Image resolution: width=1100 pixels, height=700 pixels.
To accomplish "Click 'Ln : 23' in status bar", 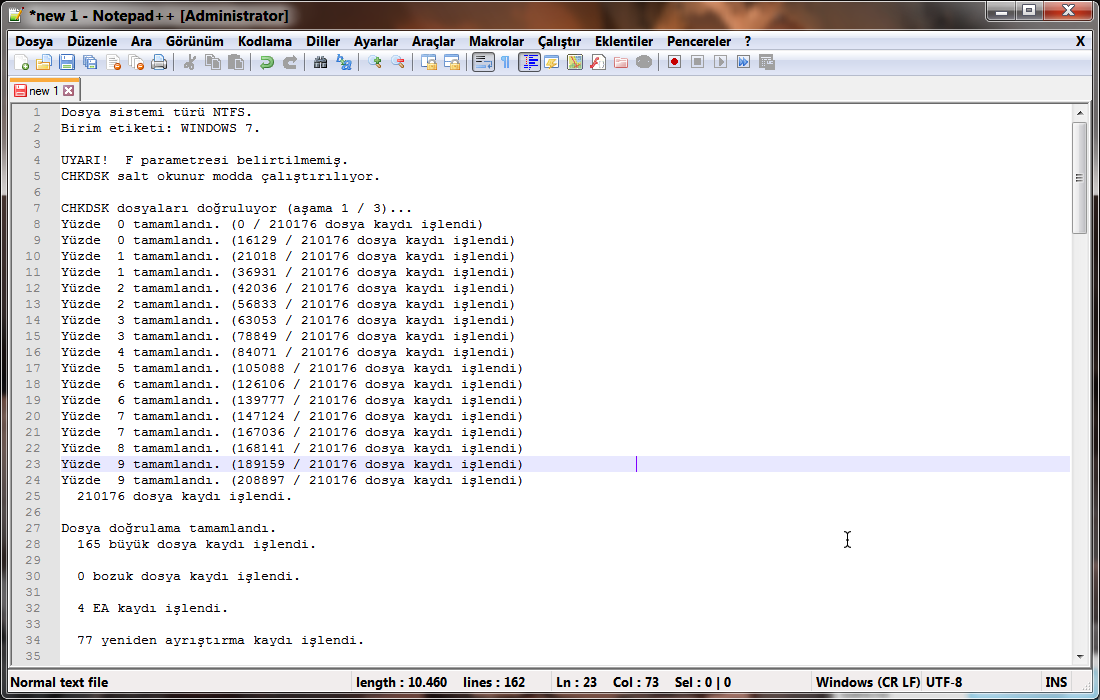I will [576, 682].
